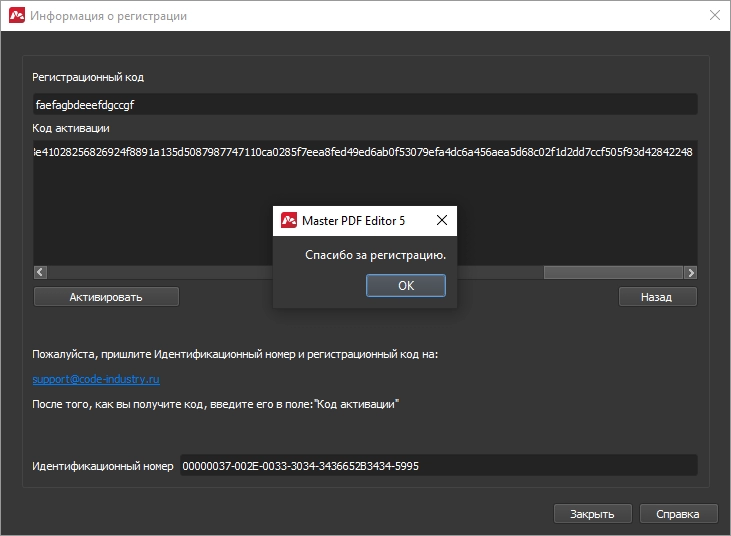The height and width of the screenshot is (536, 731).
Task: Click the Спасибо за регистрацию message text
Action: 375,255
